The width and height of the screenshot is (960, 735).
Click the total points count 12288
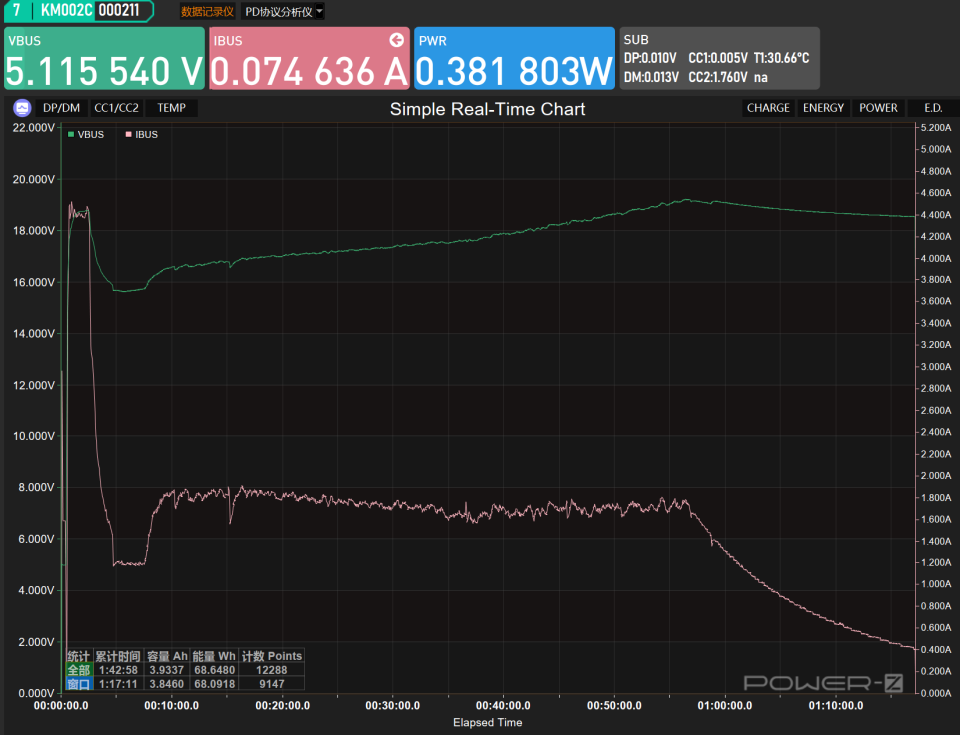271,670
